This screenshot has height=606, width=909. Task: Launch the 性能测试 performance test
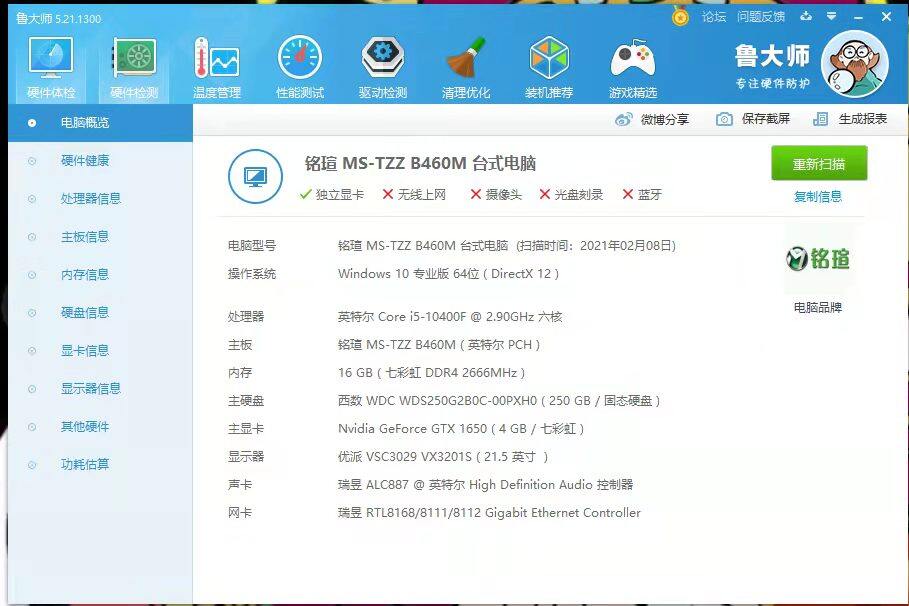(300, 67)
